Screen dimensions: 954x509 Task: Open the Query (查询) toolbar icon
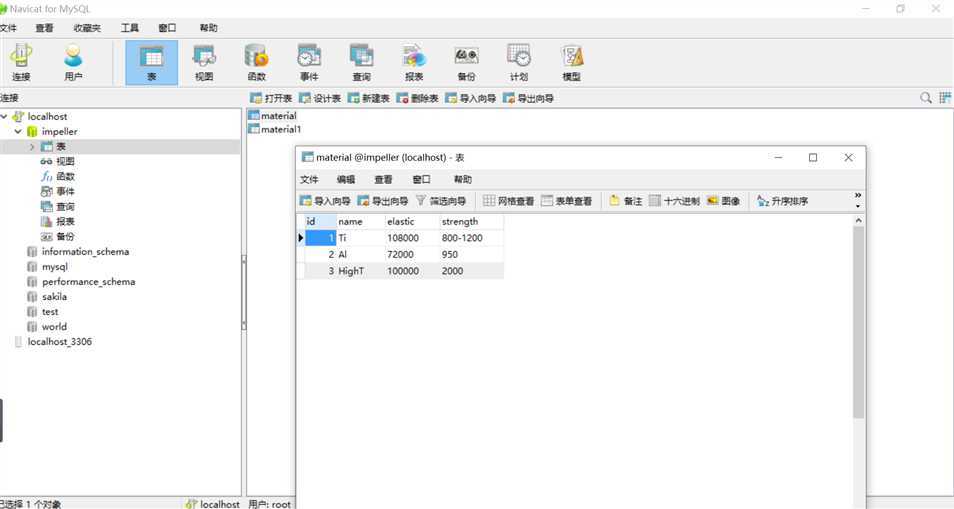coord(361,63)
